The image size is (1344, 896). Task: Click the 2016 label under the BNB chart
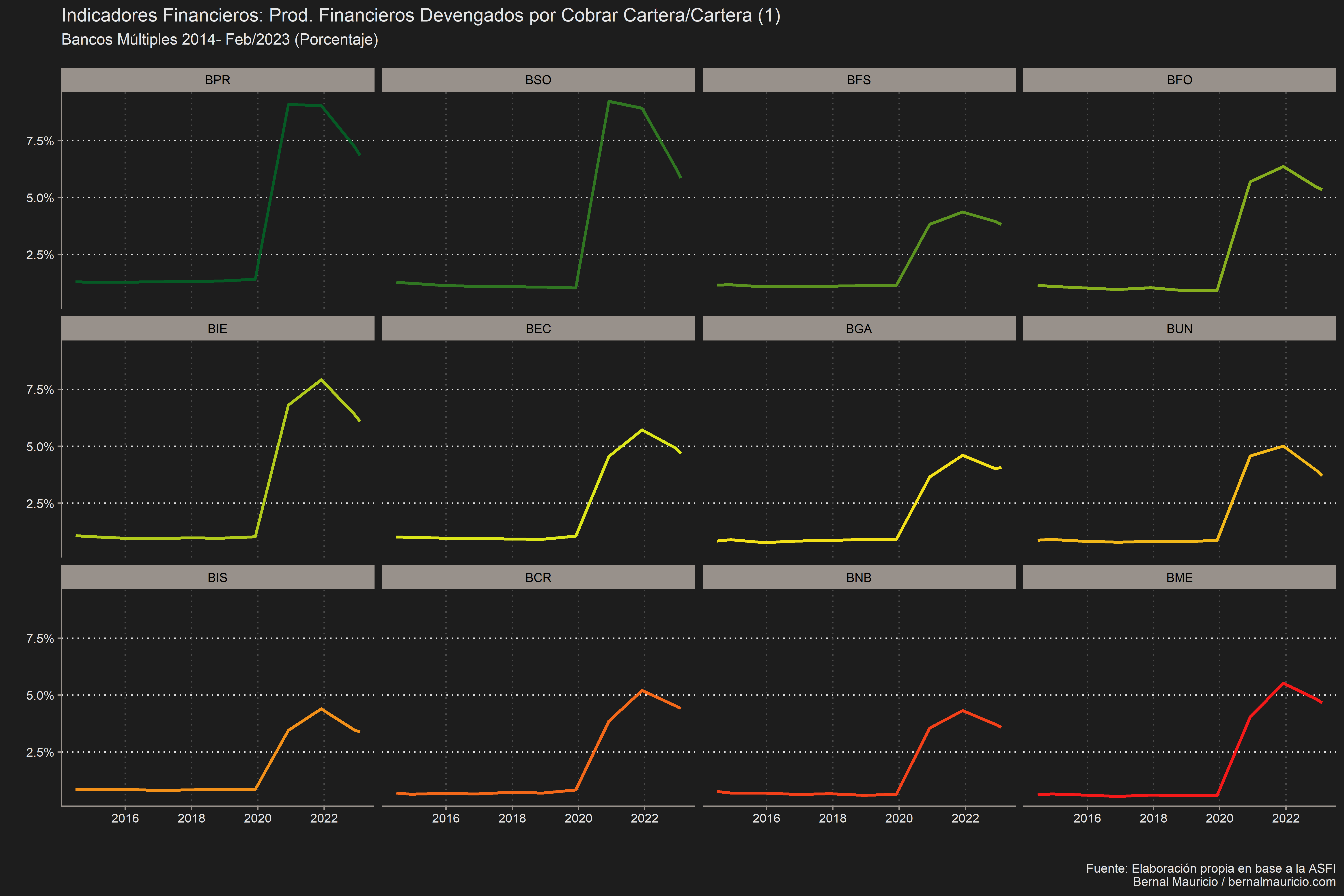click(766, 818)
